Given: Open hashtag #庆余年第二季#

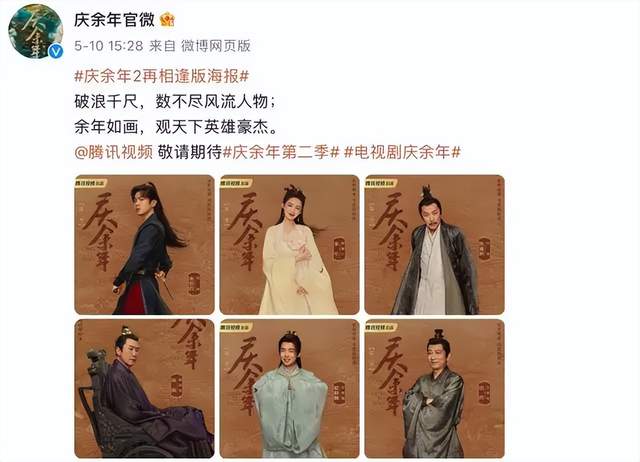Looking at the screenshot, I should pyautogui.click(x=280, y=152).
